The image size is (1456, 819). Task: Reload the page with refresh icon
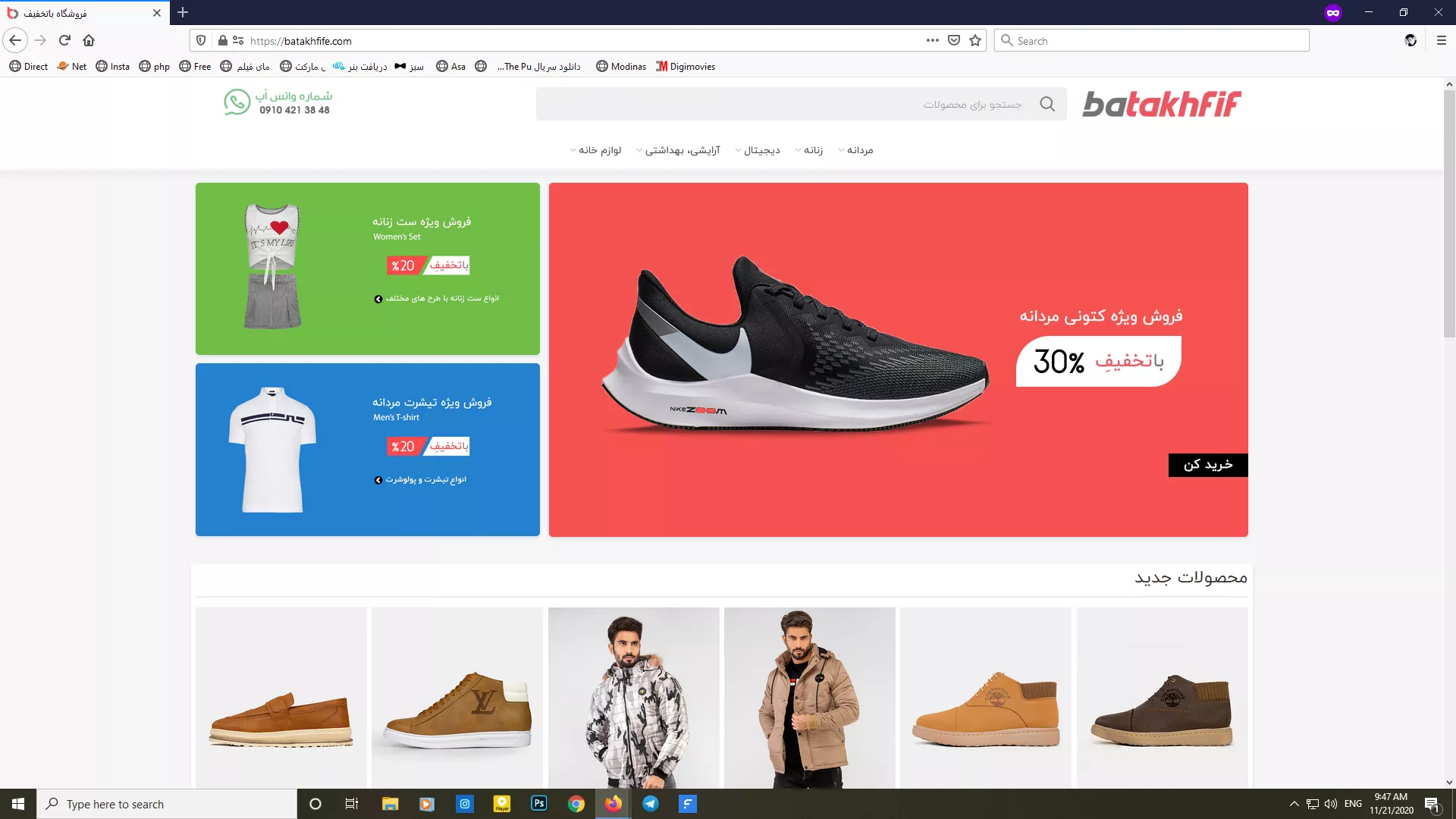pyautogui.click(x=64, y=40)
